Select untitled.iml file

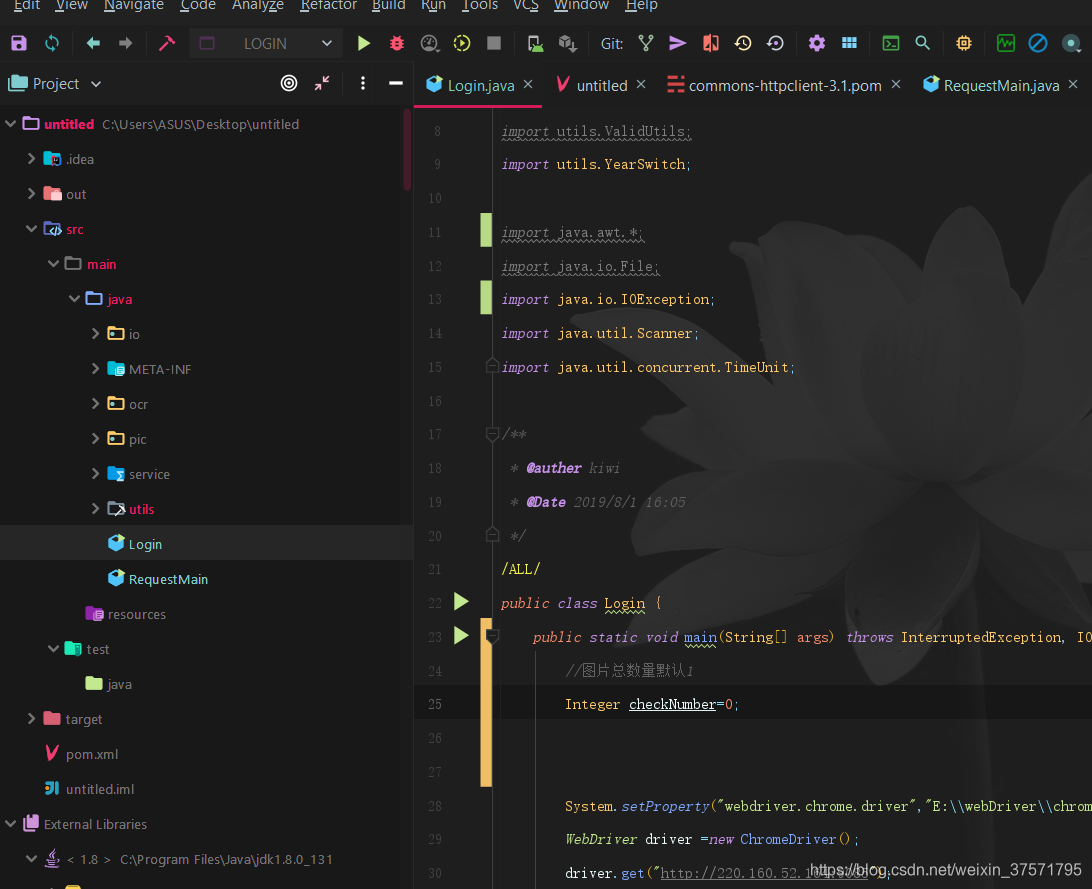[x=100, y=789]
